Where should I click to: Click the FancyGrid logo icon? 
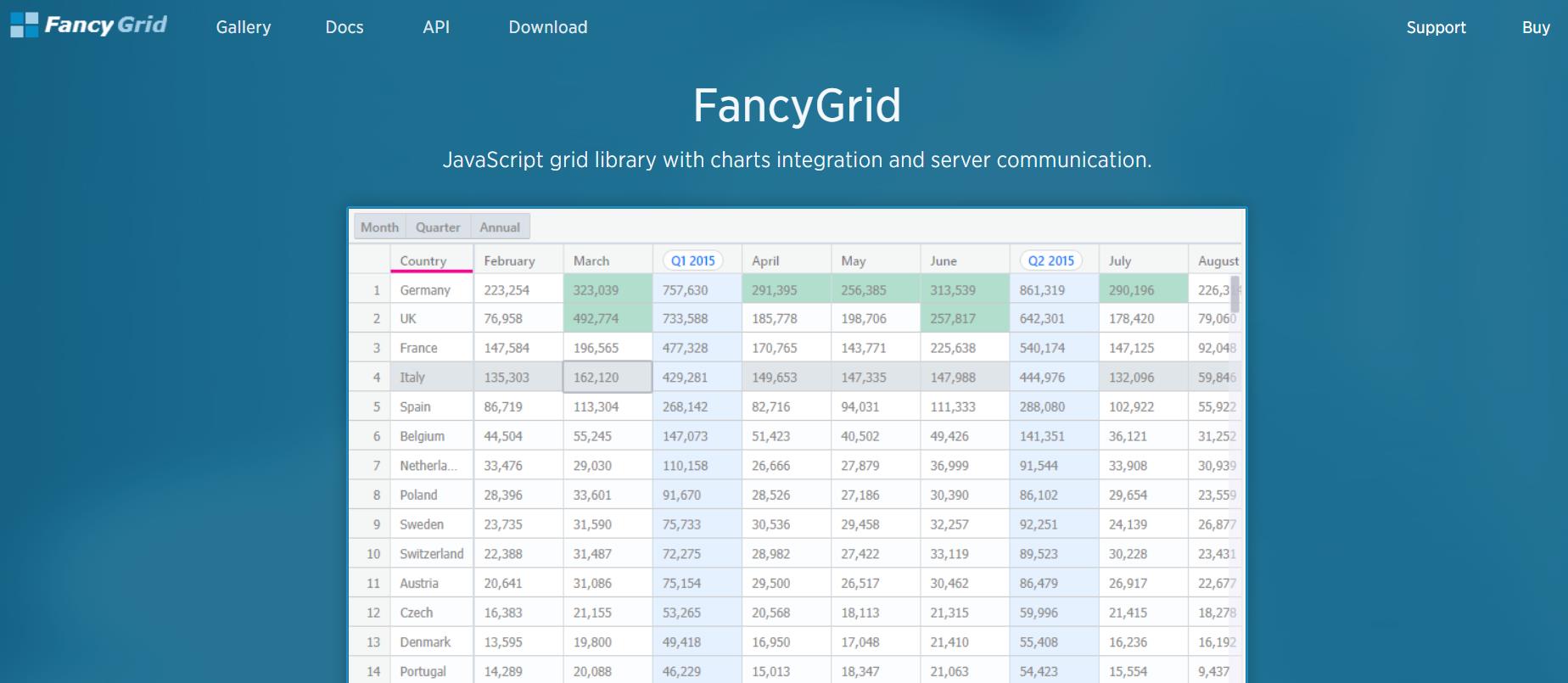[x=24, y=25]
